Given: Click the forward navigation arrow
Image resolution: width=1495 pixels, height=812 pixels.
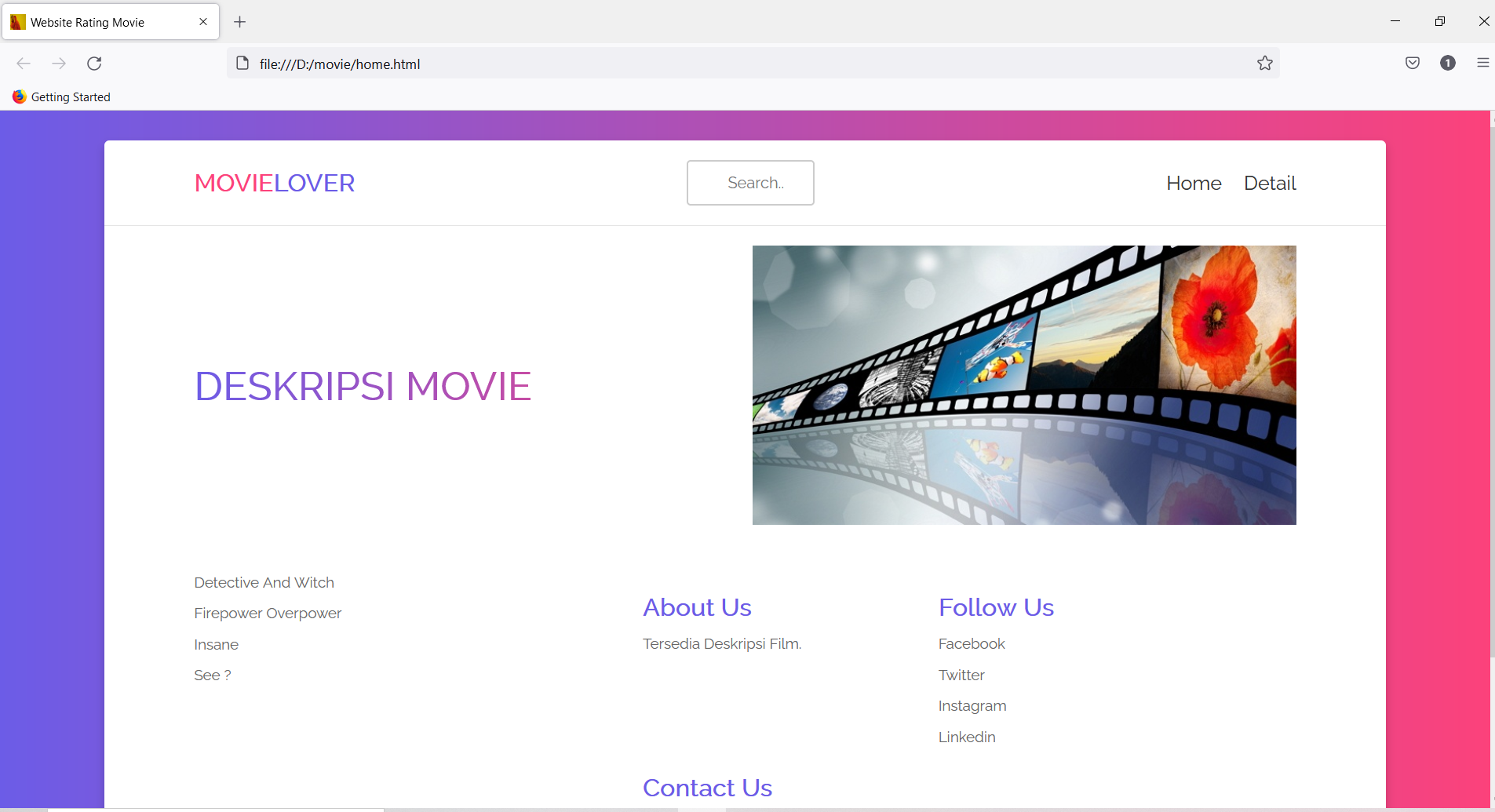Looking at the screenshot, I should coord(60,64).
